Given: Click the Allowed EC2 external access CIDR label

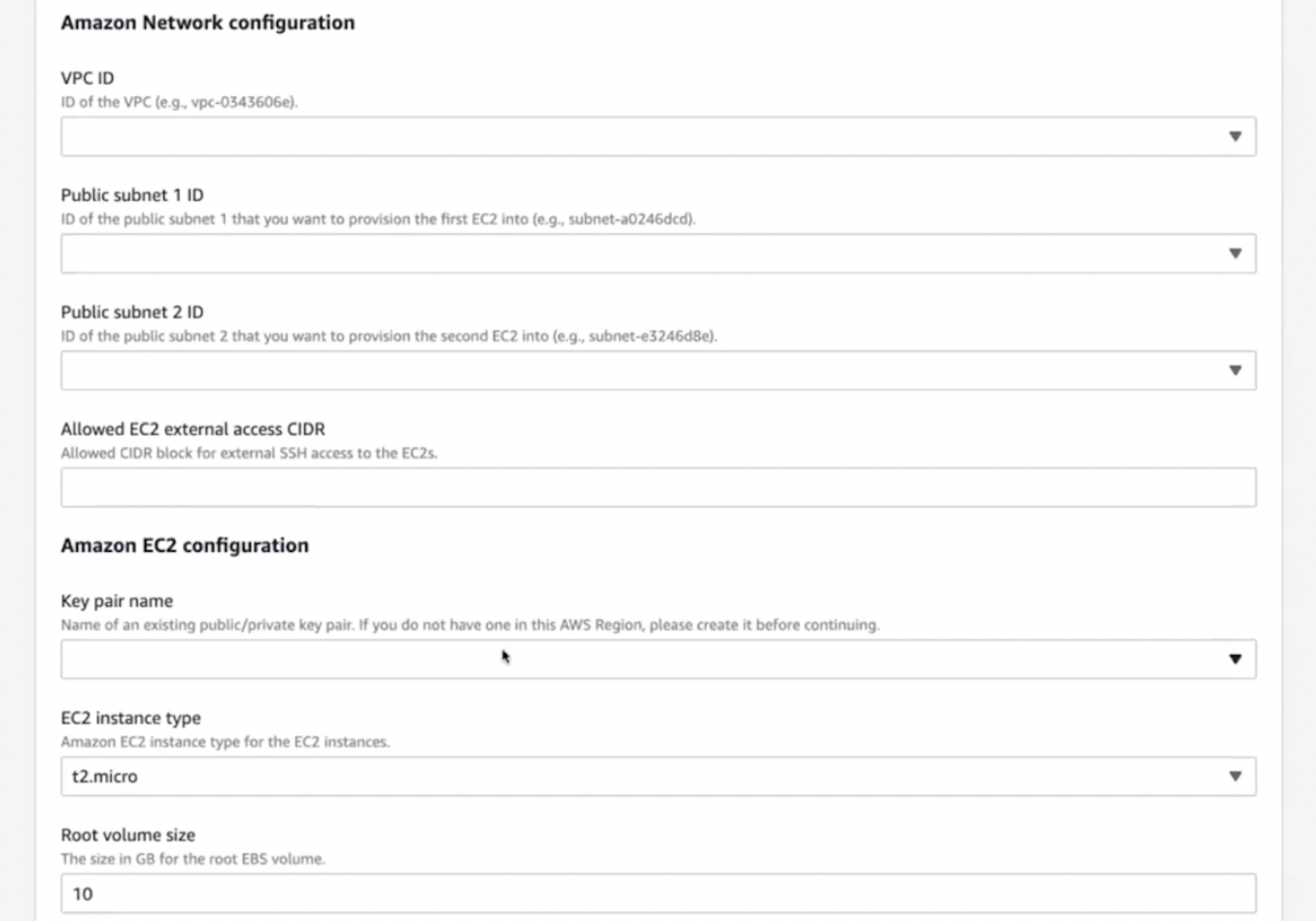Looking at the screenshot, I should point(192,428).
